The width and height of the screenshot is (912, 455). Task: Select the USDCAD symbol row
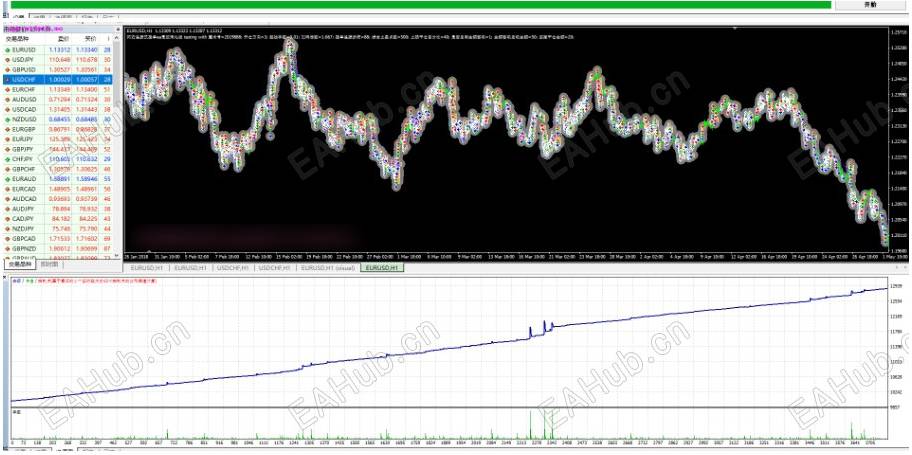(x=58, y=109)
